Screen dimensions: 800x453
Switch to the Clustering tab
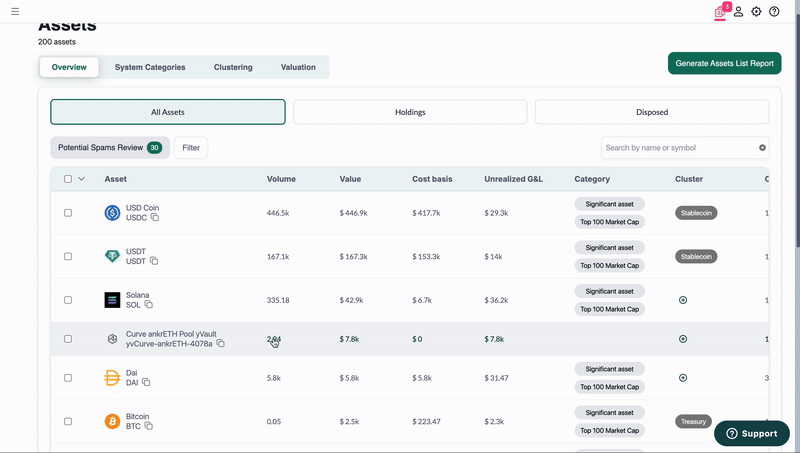233,67
